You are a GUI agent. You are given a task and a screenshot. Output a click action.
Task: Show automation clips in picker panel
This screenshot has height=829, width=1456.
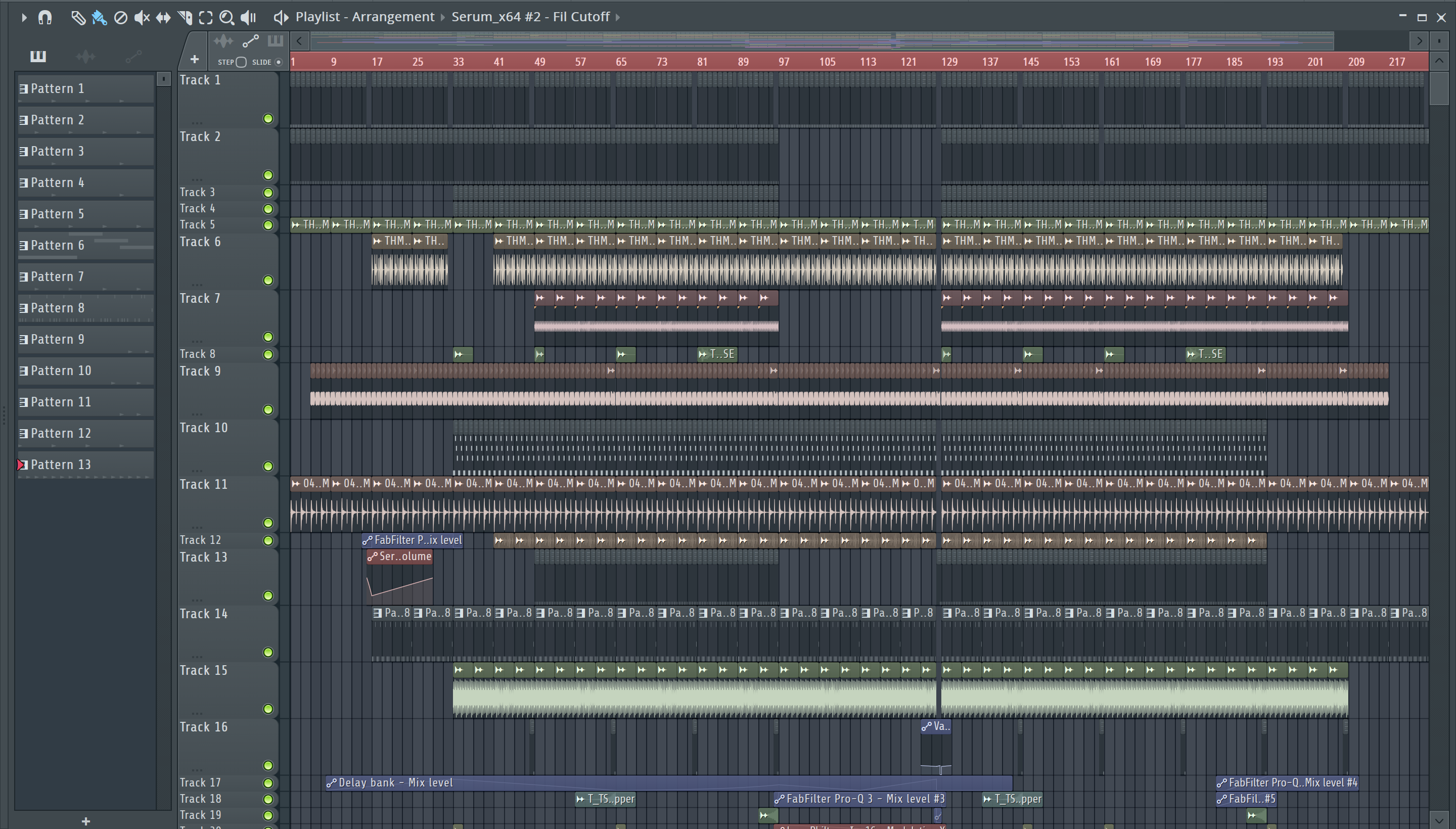[133, 56]
